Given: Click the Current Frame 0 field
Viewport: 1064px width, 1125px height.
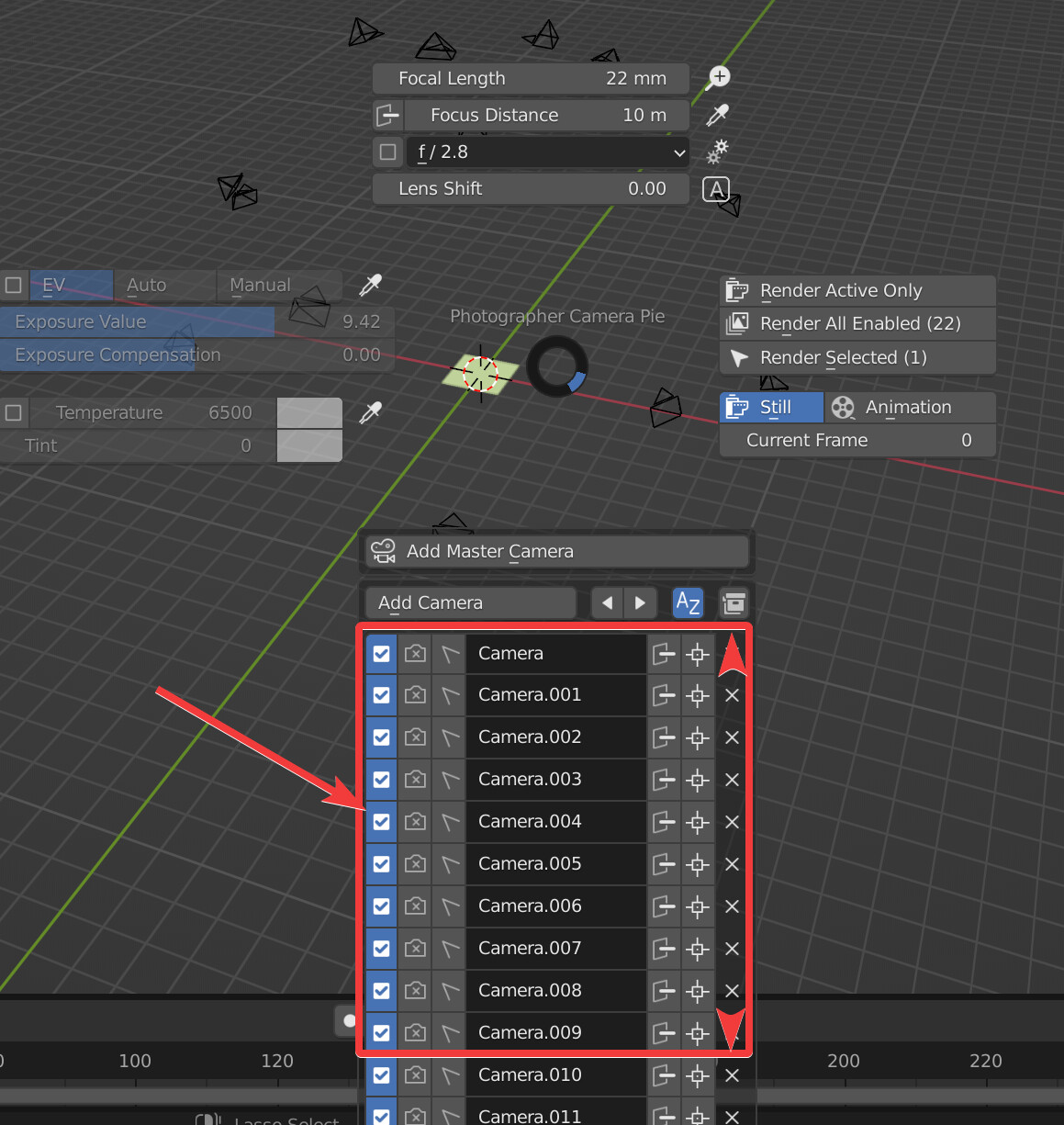Looking at the screenshot, I should [857, 440].
